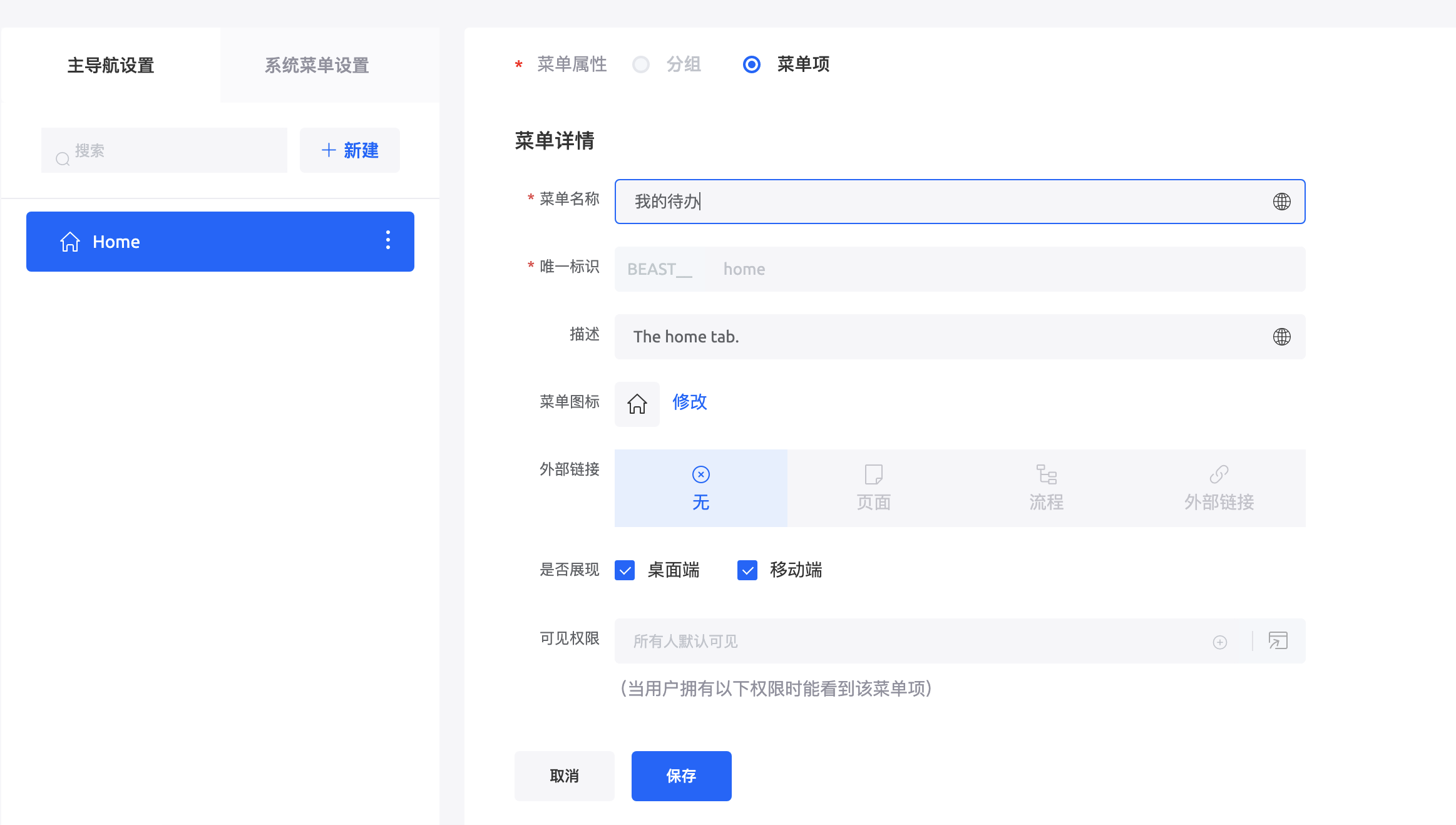This screenshot has height=825, width=1456.
Task: Open the Home item three-dot menu
Action: click(388, 240)
